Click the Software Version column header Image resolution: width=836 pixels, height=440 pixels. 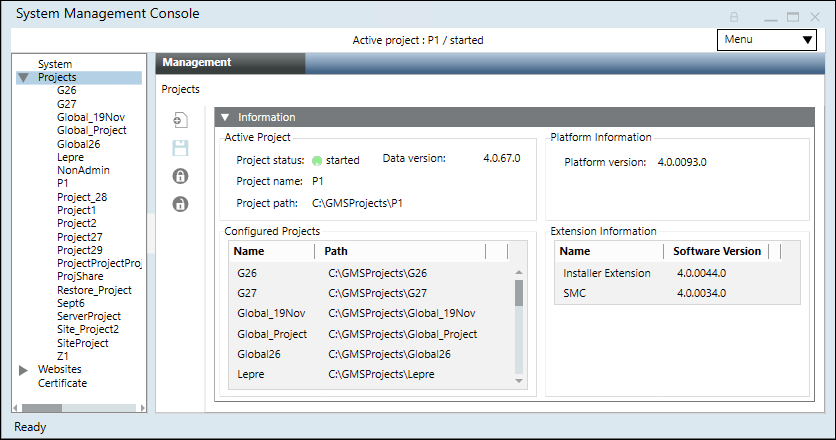click(716, 251)
